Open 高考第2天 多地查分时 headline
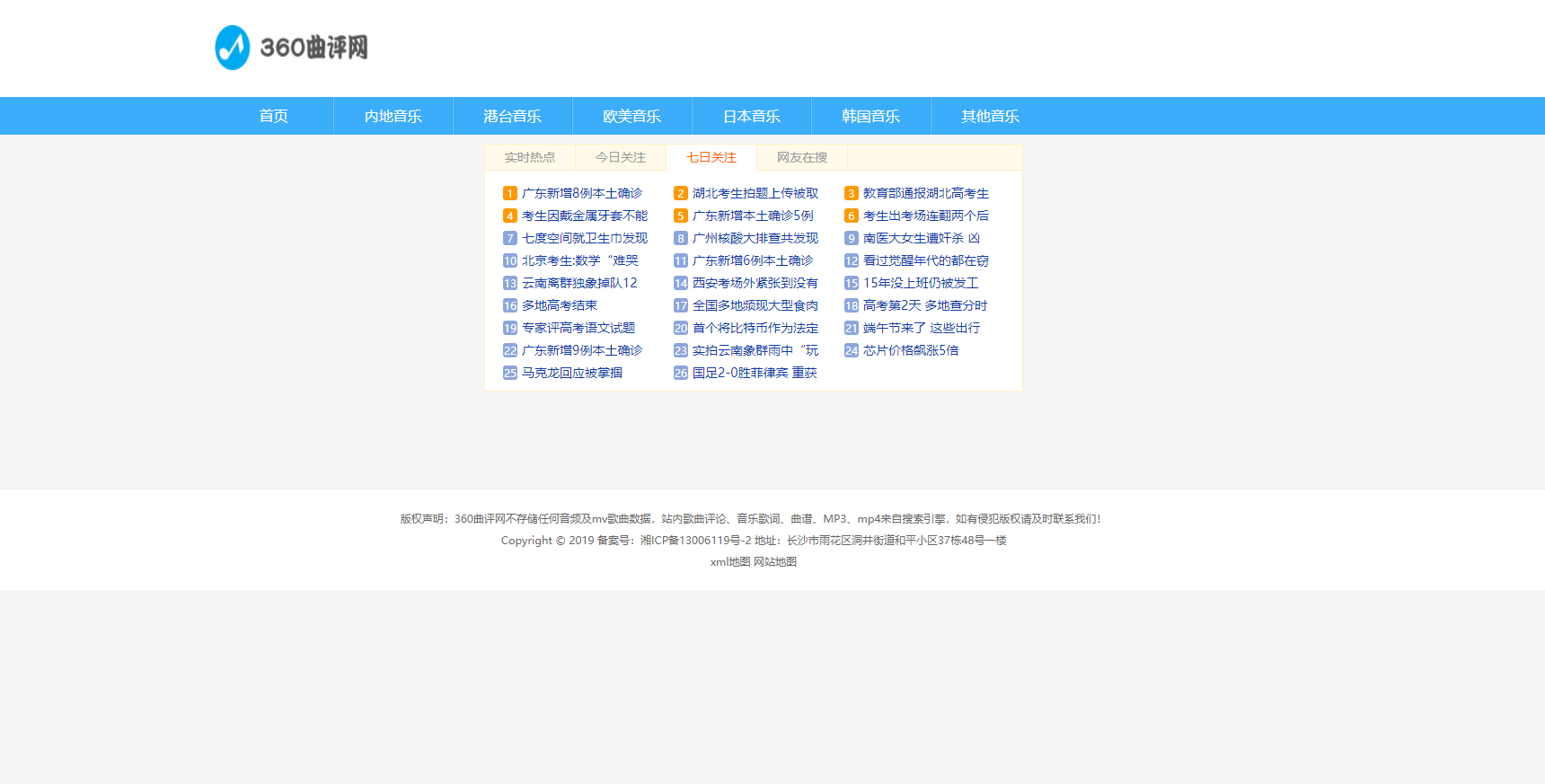This screenshot has width=1545, height=784. (x=925, y=305)
